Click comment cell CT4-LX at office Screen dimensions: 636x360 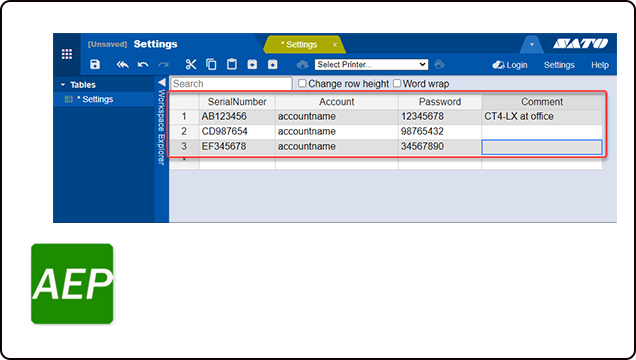click(x=542, y=117)
